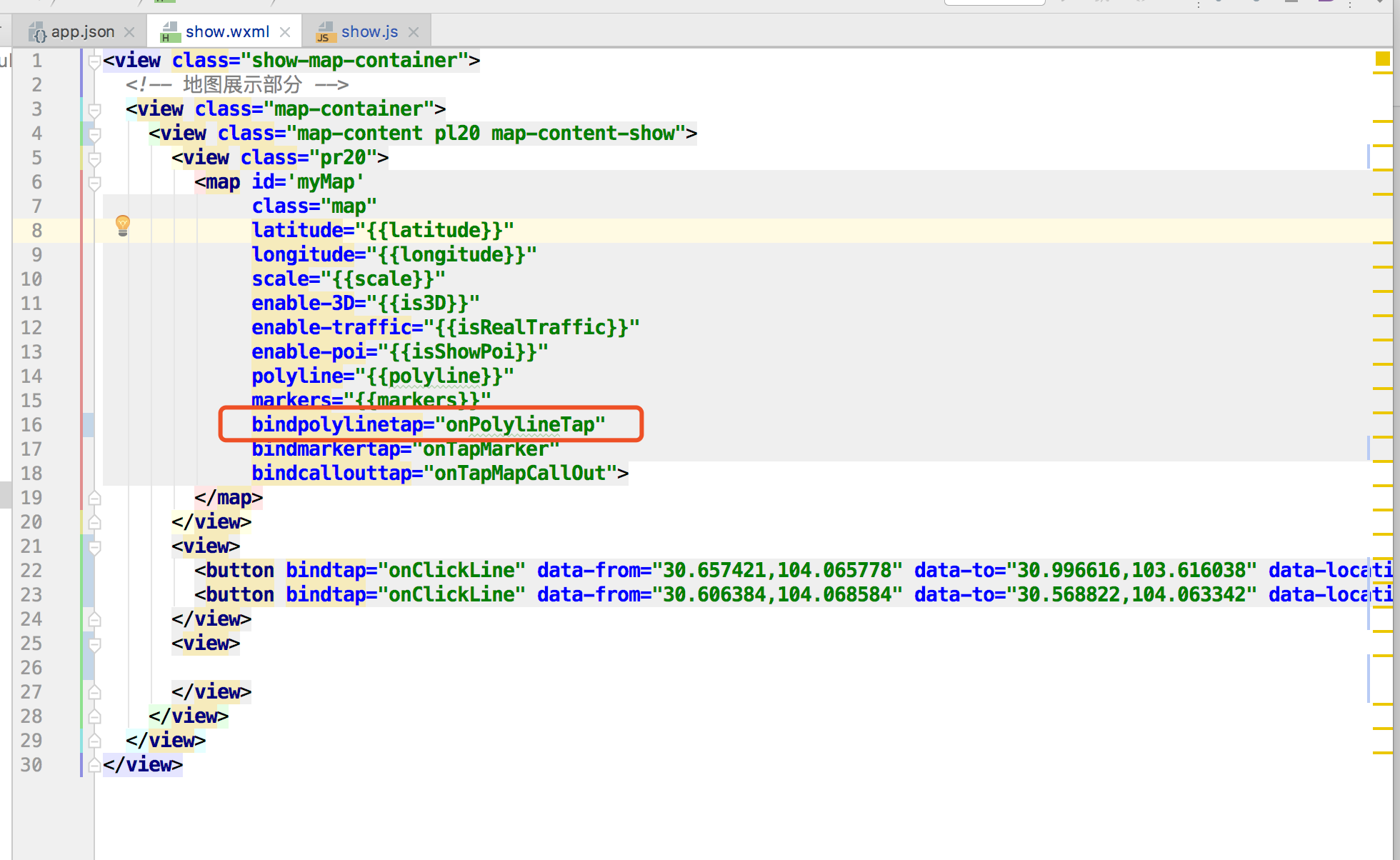1400x860 pixels.
Task: Fold the map element at line 6
Action: pos(94,183)
